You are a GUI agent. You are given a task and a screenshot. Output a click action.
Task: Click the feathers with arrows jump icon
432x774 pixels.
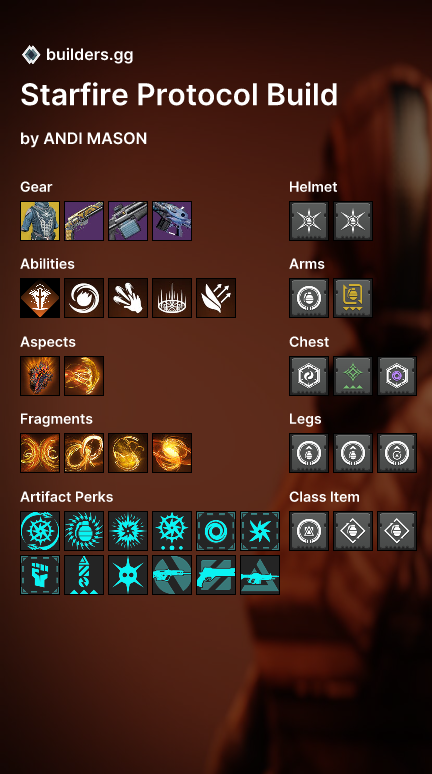(216, 298)
